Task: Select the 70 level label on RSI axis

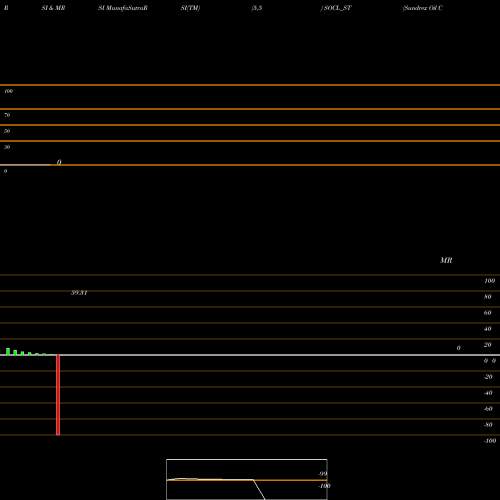Action: [x=7, y=115]
